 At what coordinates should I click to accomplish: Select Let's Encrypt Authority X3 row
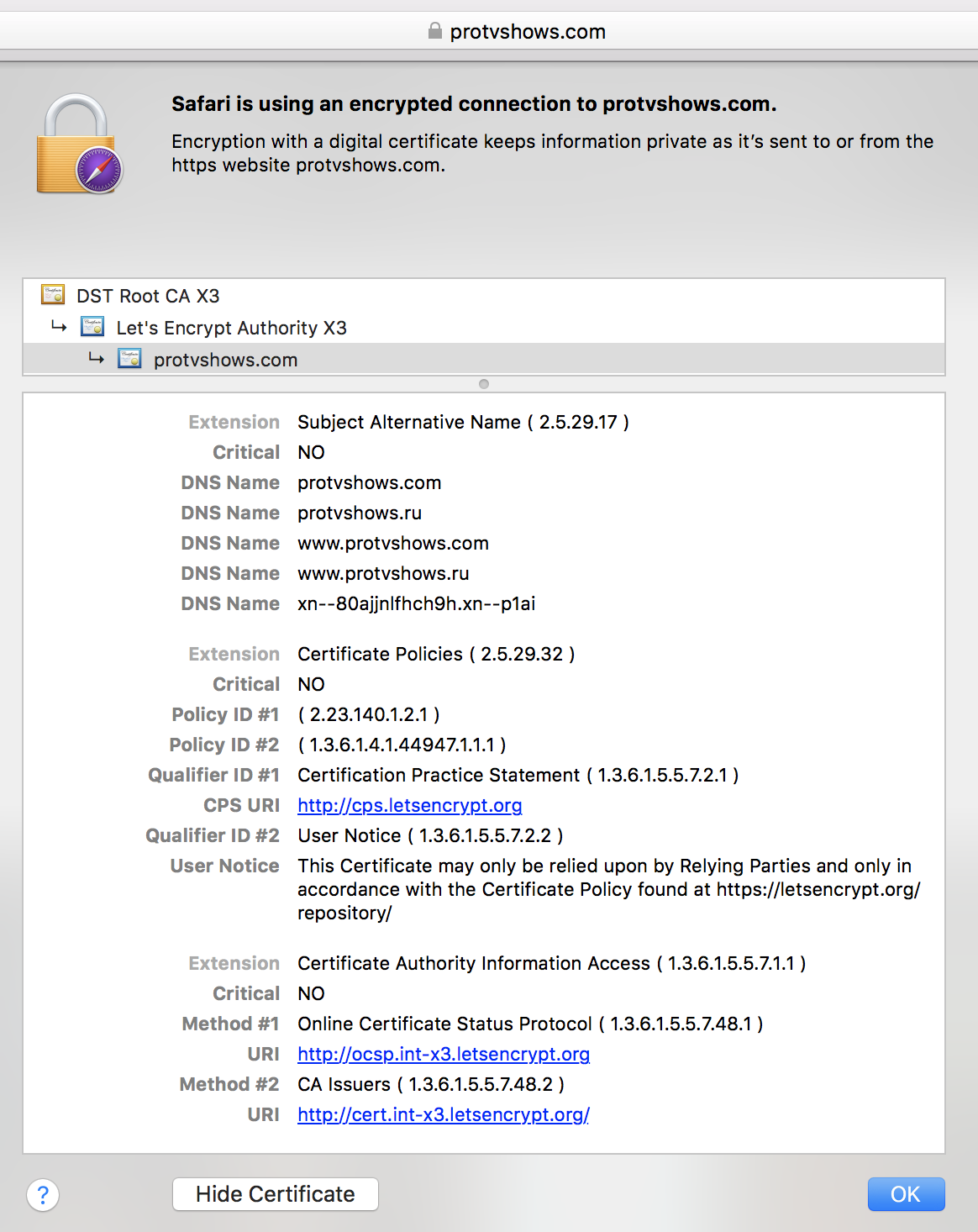[x=484, y=328]
